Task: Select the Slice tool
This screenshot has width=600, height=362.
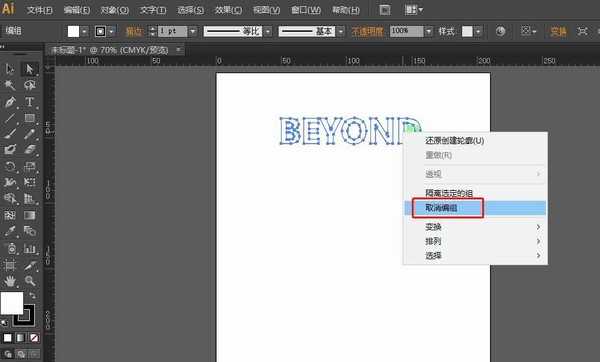Action: point(29,265)
